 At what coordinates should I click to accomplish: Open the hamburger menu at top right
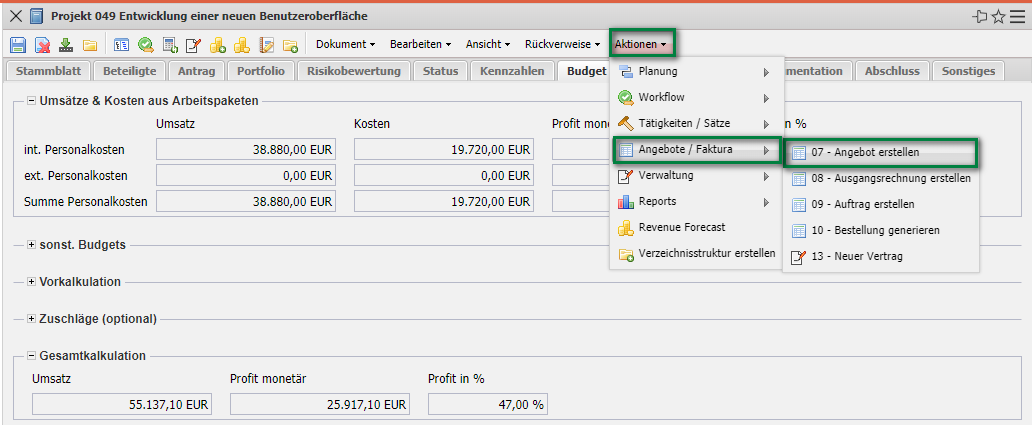[1017, 16]
